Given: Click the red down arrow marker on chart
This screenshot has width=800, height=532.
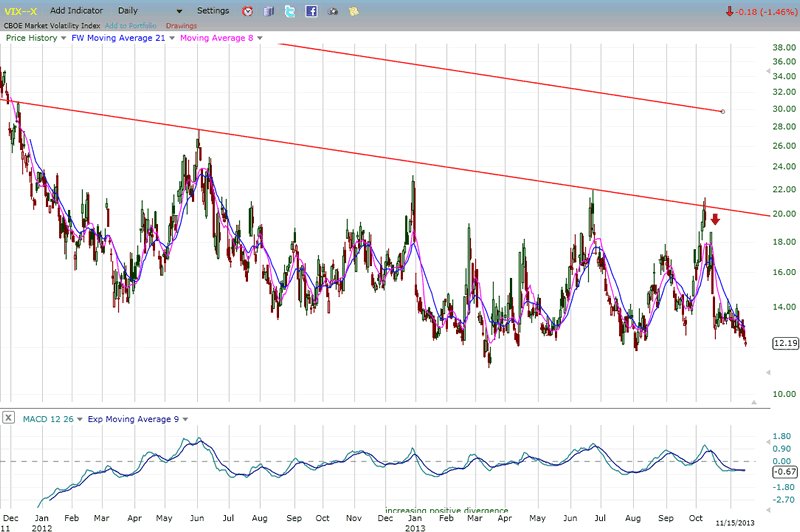Looking at the screenshot, I should (715, 220).
